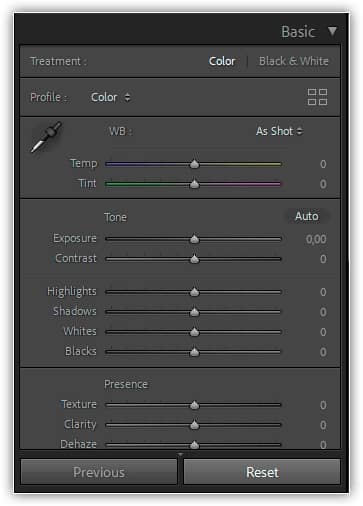Click the small panel collapse arrow above Reset
The image size is (363, 506).
180,454
